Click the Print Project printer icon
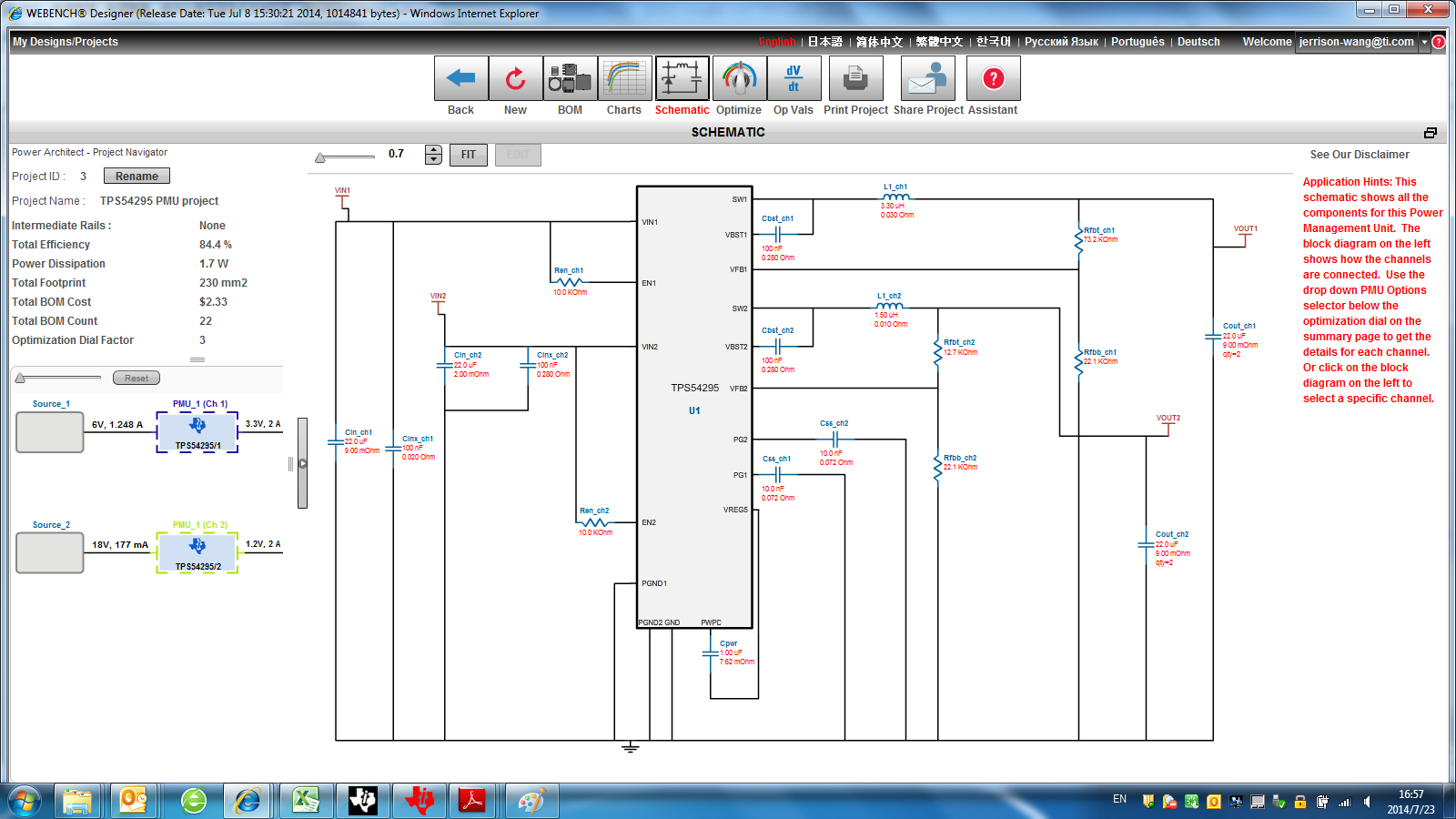Image resolution: width=1456 pixels, height=819 pixels. click(855, 78)
